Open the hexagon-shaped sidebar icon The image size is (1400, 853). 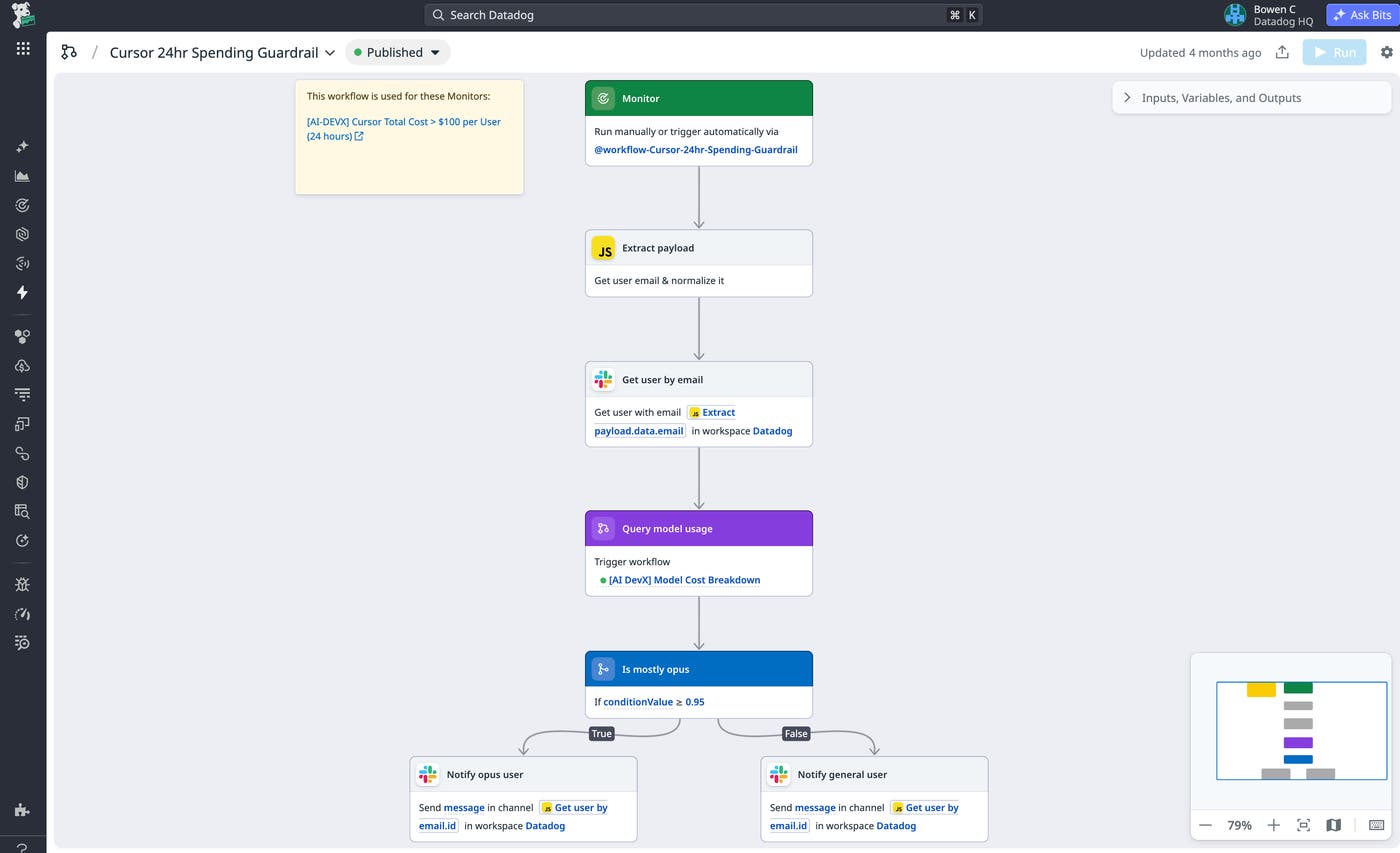pyautogui.click(x=22, y=234)
